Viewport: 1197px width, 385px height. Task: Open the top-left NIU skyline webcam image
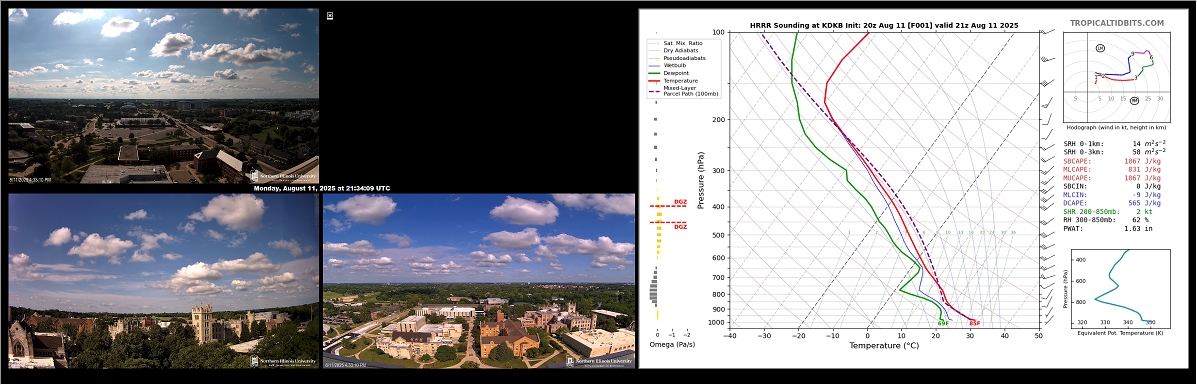click(163, 95)
